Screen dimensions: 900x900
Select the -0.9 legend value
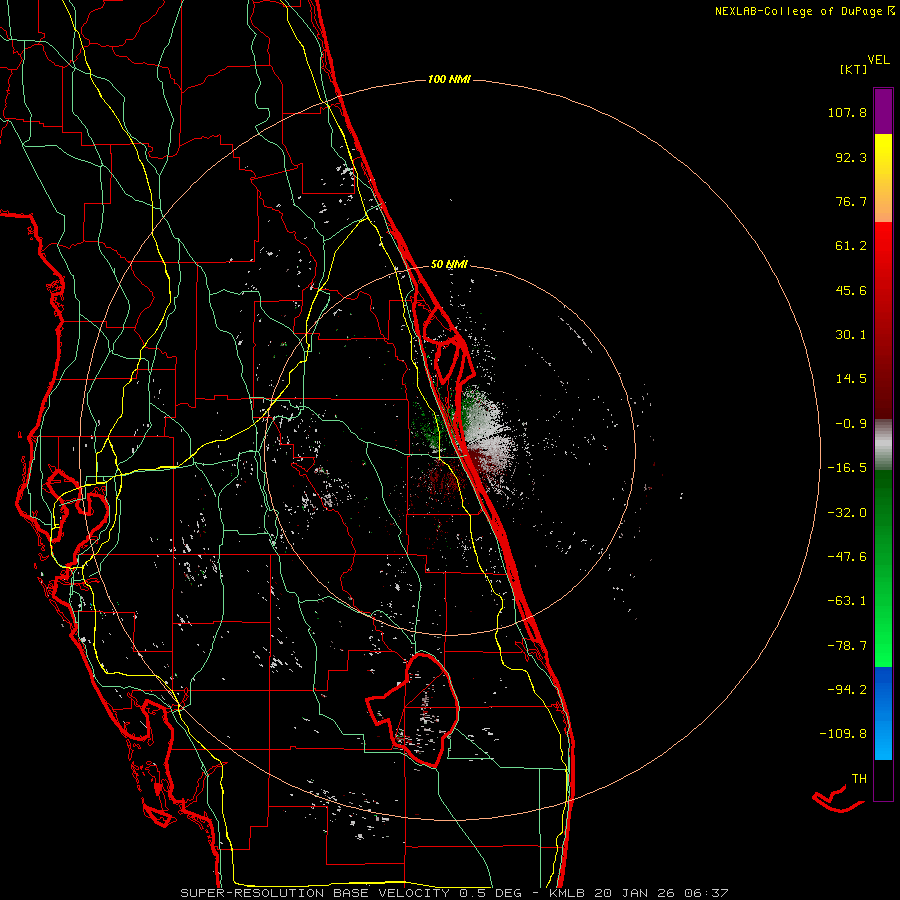click(x=851, y=424)
